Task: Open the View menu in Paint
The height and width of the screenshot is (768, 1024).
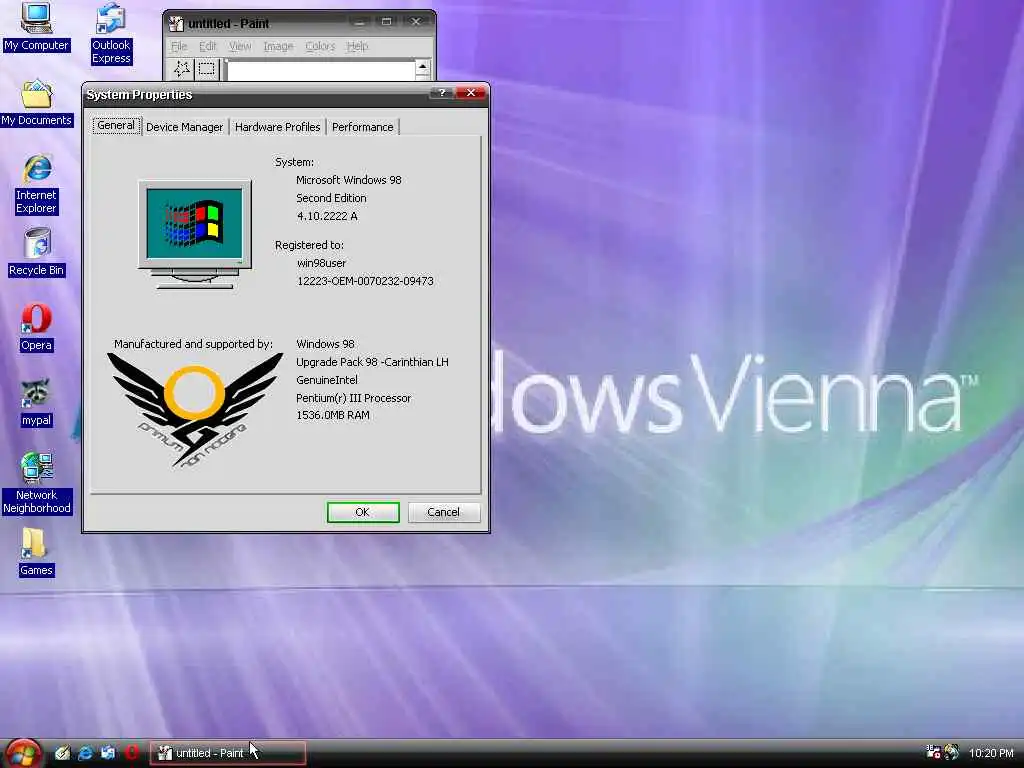Action: (240, 46)
